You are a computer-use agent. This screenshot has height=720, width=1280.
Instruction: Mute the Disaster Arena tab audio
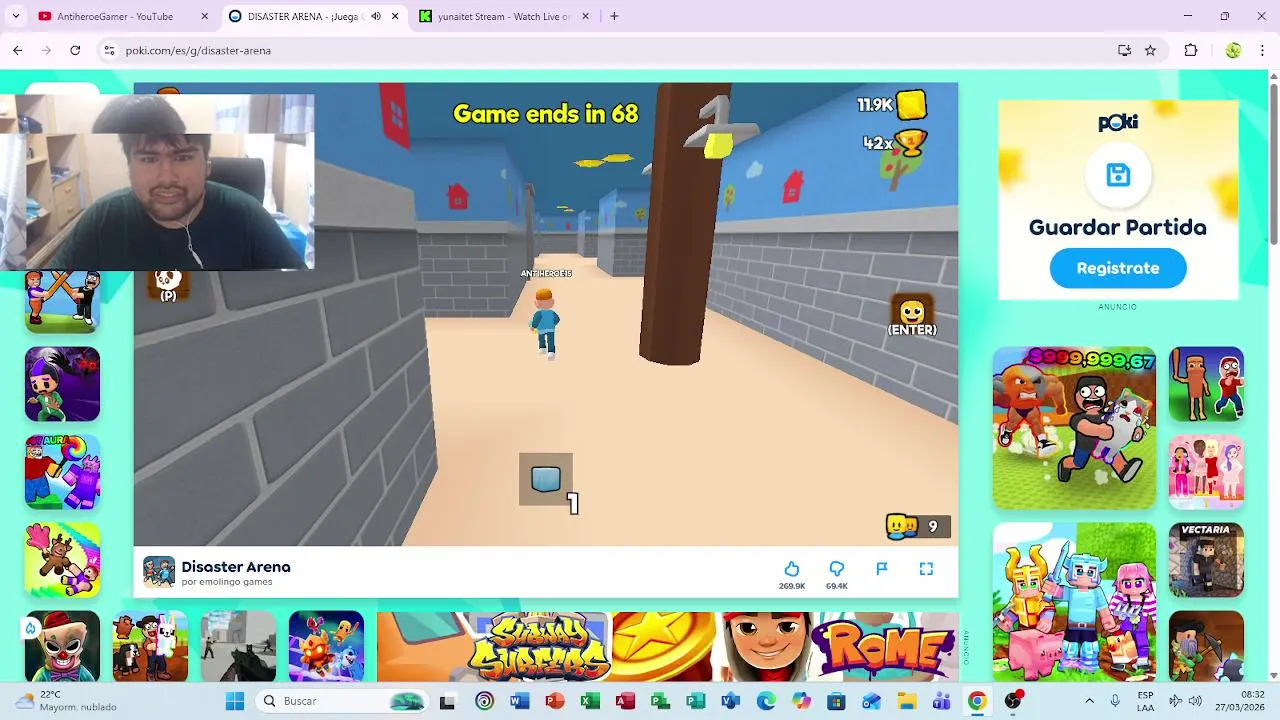tap(376, 16)
